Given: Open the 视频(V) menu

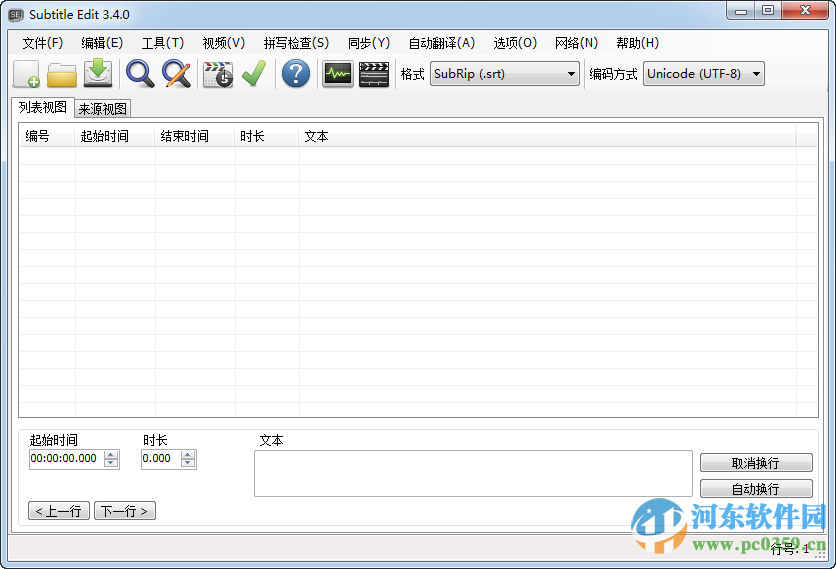Looking at the screenshot, I should point(223,43).
